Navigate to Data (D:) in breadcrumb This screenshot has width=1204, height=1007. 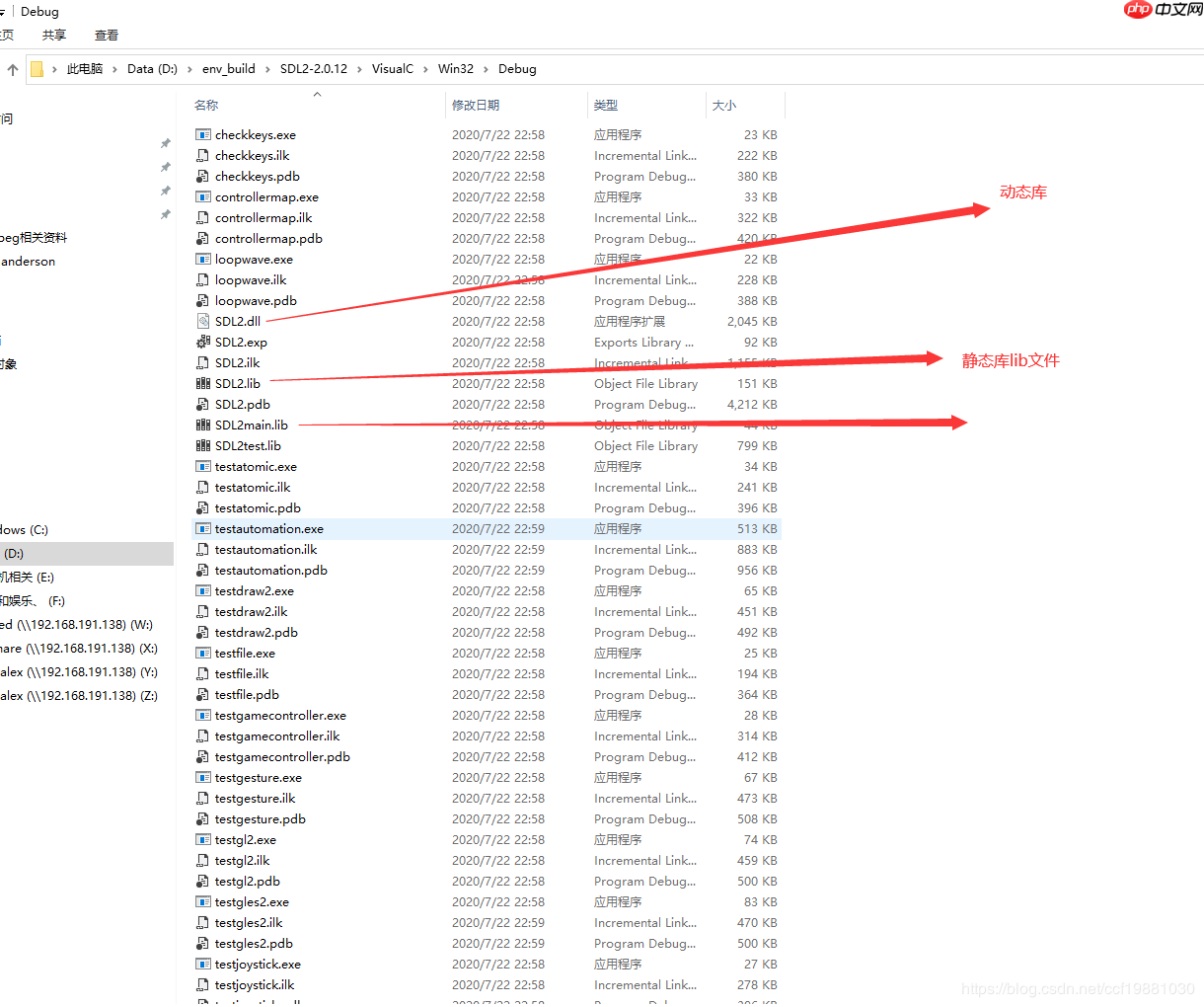[153, 69]
